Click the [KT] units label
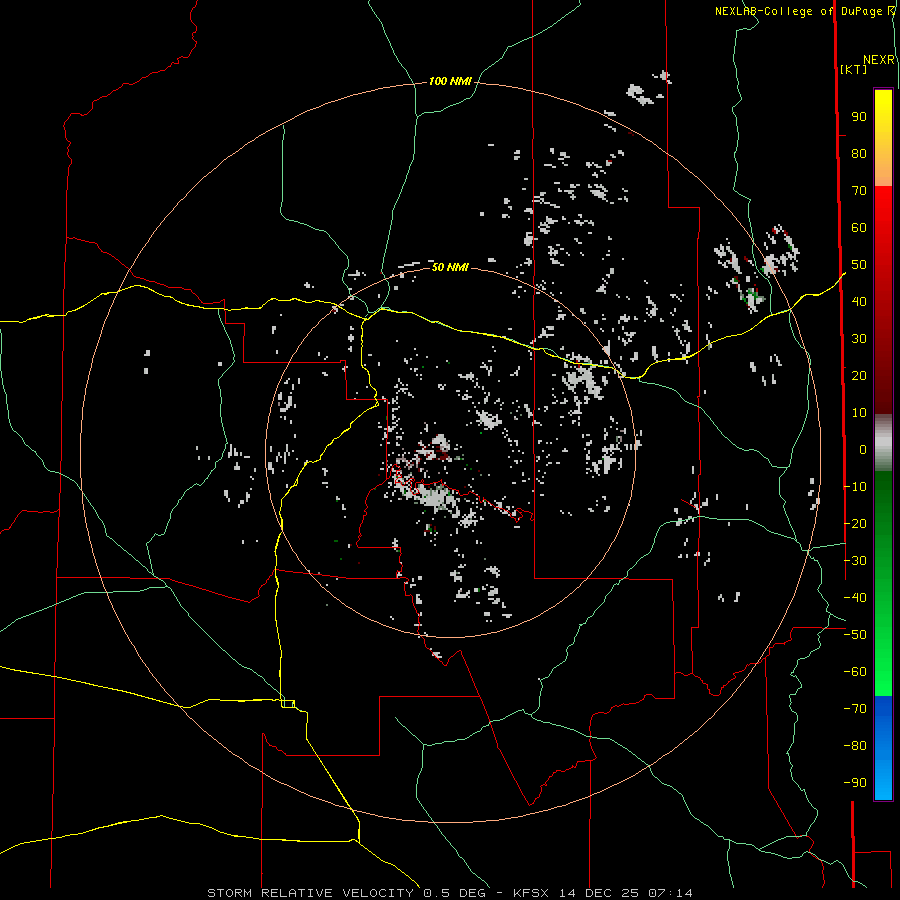Image resolution: width=900 pixels, height=900 pixels. pos(854,69)
